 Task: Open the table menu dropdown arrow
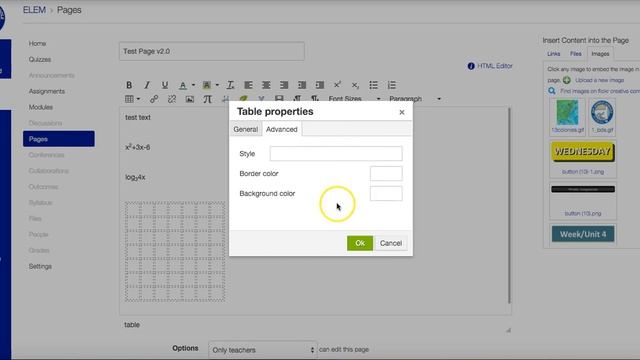pos(138,99)
